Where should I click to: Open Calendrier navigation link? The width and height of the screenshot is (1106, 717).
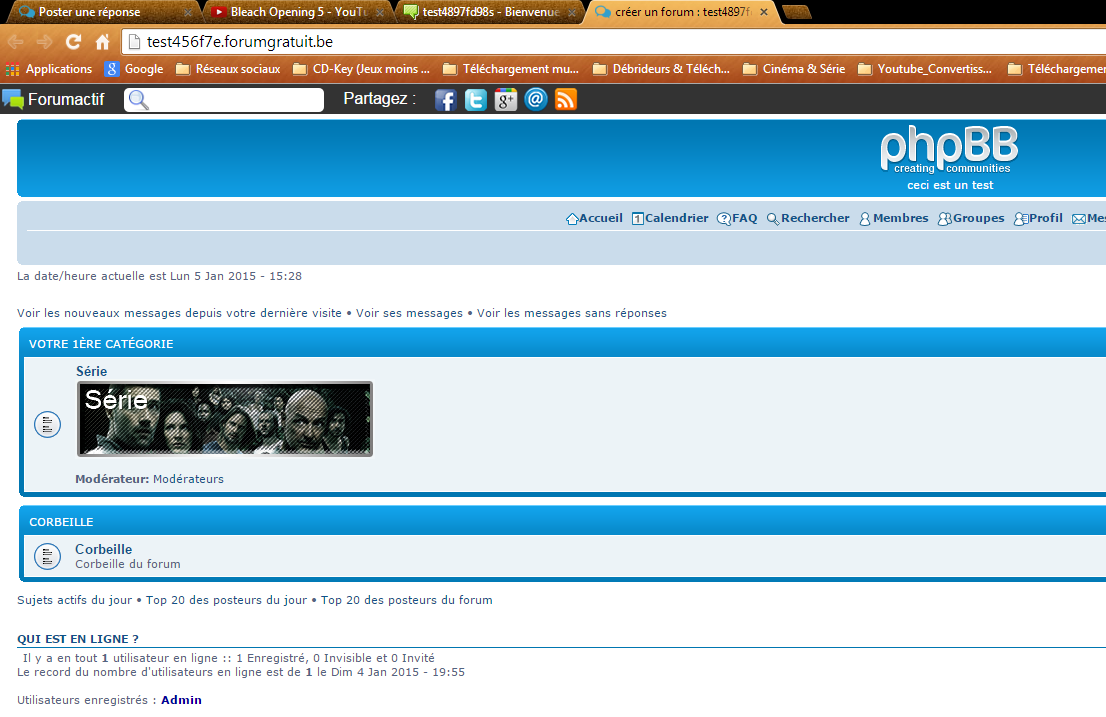click(670, 219)
